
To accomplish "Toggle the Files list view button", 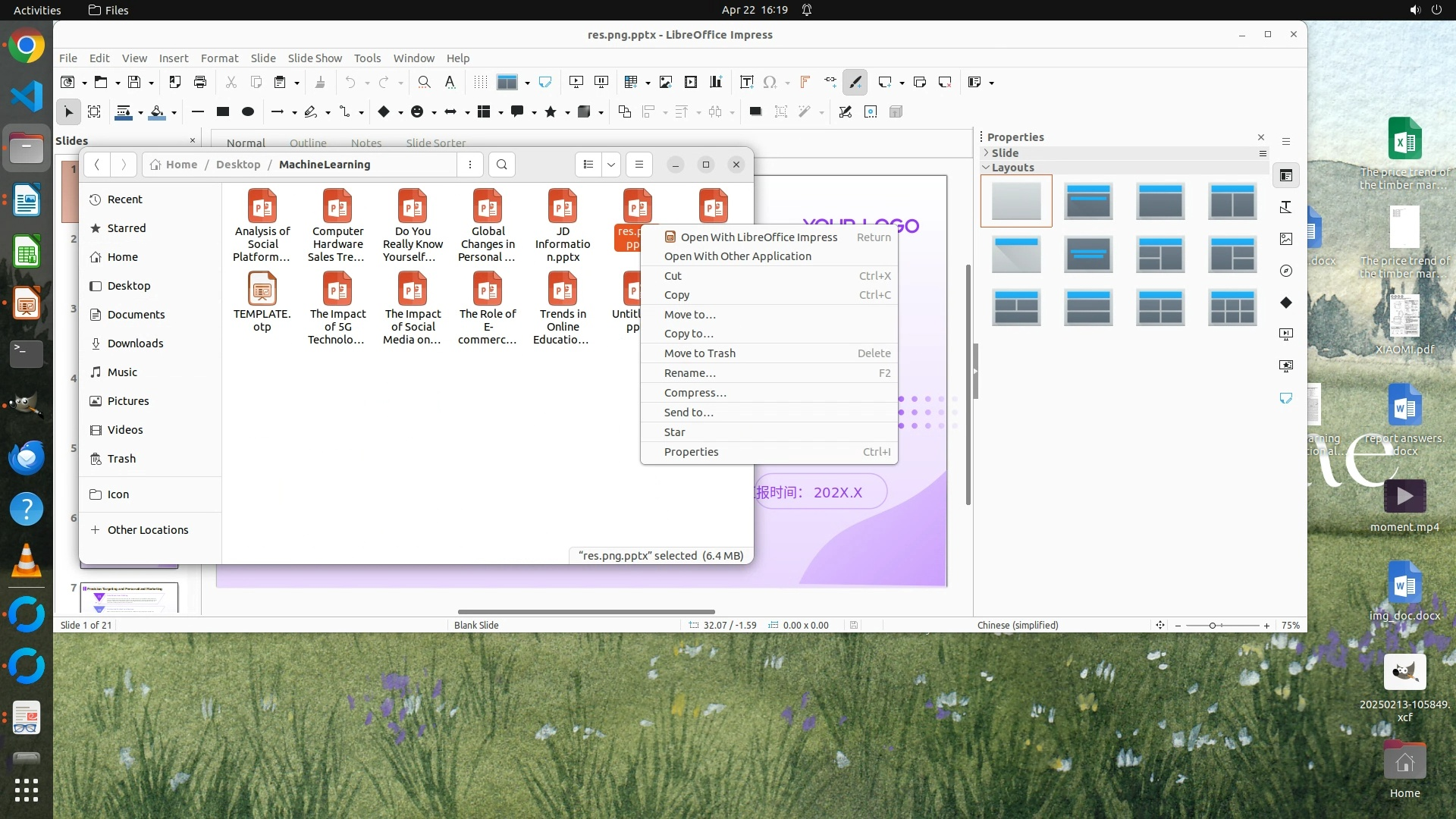I will coord(588,165).
